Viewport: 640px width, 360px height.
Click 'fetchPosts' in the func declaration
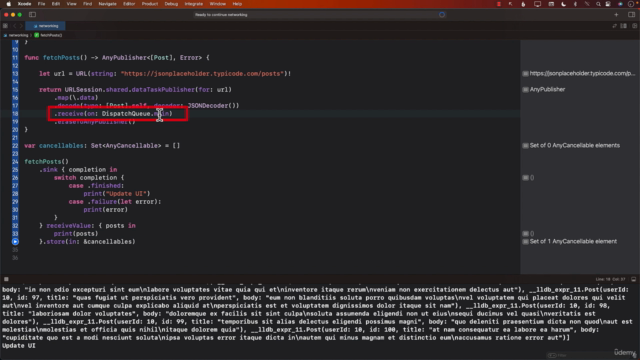(x=61, y=58)
